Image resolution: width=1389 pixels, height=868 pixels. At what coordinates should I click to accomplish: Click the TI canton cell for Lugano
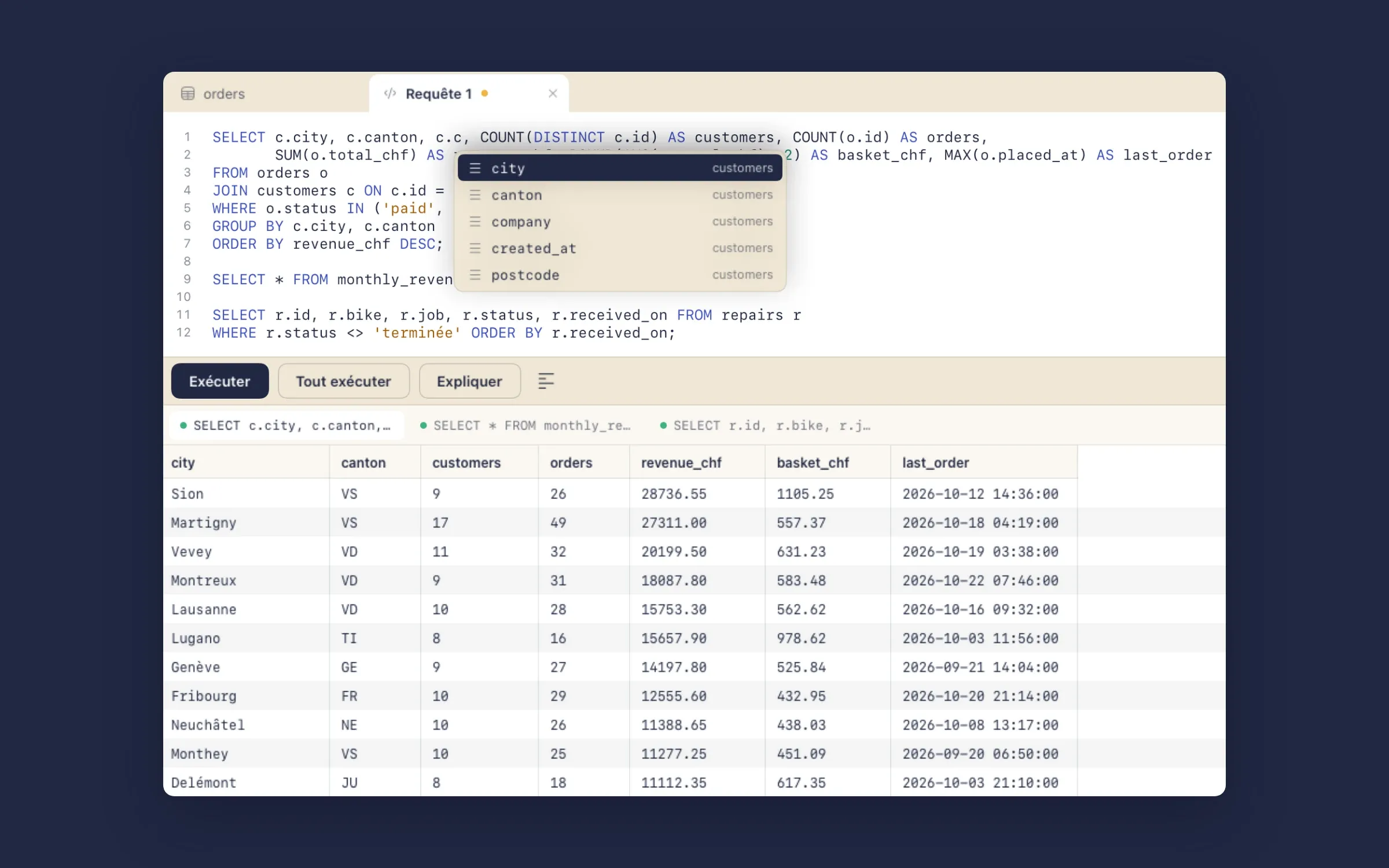coord(375,638)
